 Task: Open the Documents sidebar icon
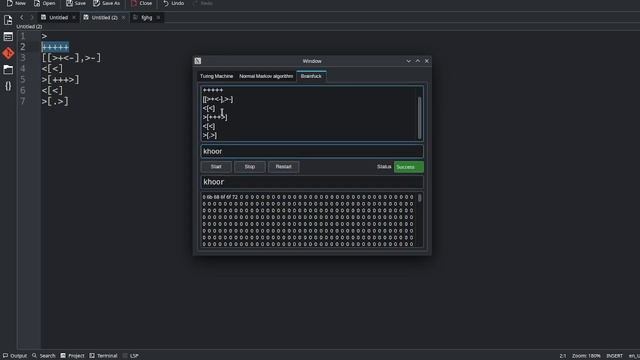pyautogui.click(x=8, y=20)
